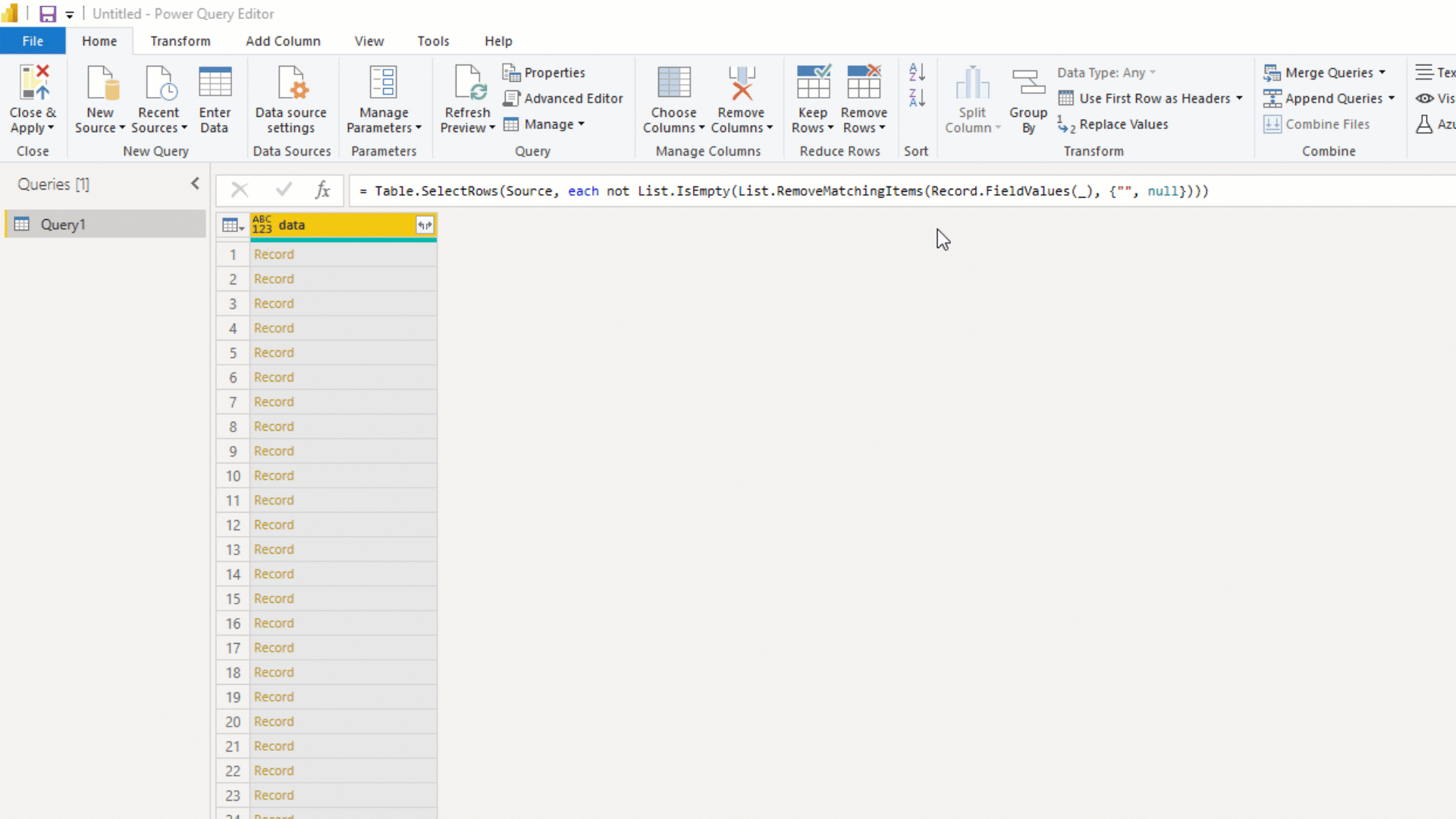Image resolution: width=1456 pixels, height=819 pixels.
Task: Click the formula bar checkmark to commit
Action: coord(283,190)
